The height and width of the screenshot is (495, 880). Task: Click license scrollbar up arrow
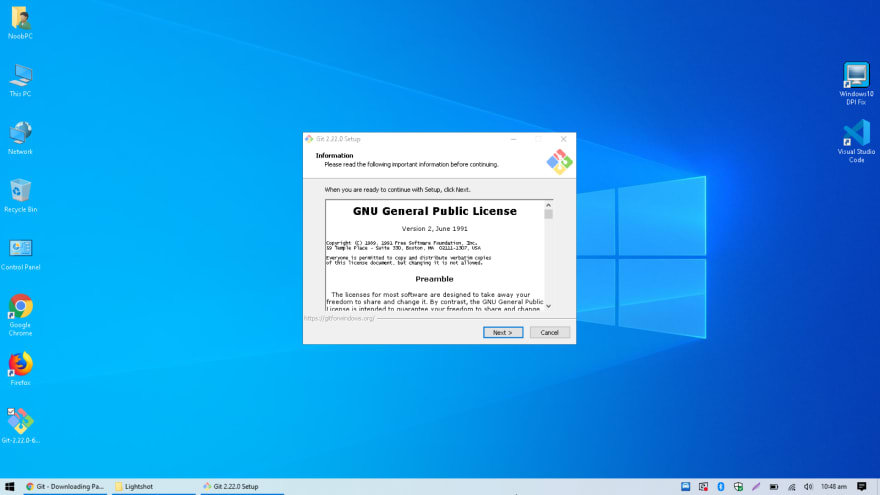click(x=548, y=205)
